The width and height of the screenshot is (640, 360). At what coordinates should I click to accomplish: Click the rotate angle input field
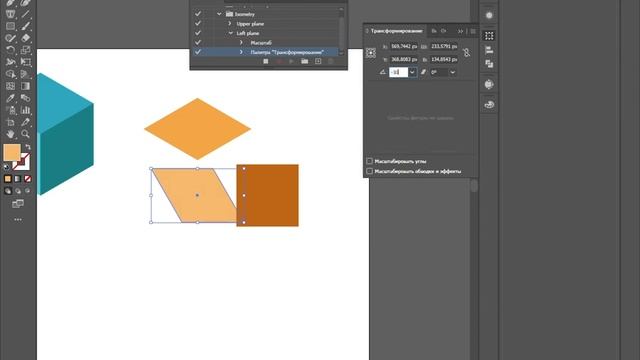(398, 72)
